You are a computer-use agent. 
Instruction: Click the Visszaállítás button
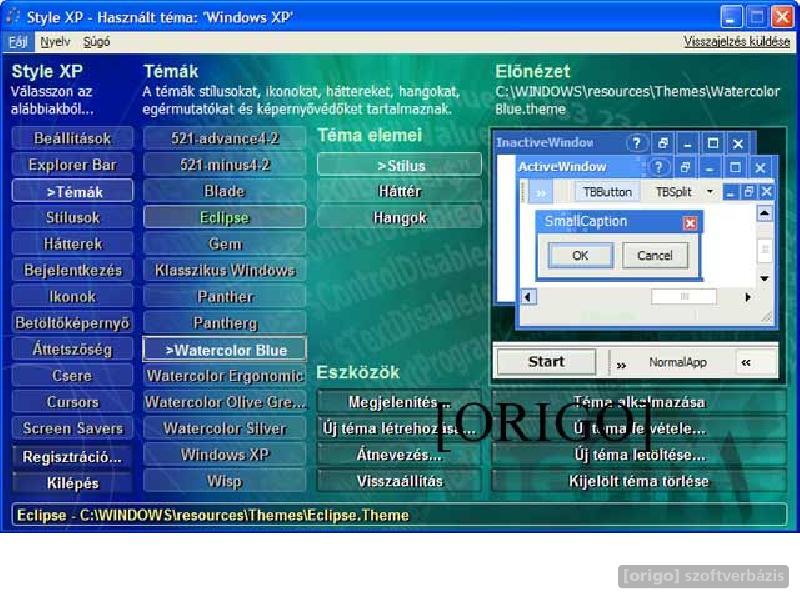(x=399, y=481)
